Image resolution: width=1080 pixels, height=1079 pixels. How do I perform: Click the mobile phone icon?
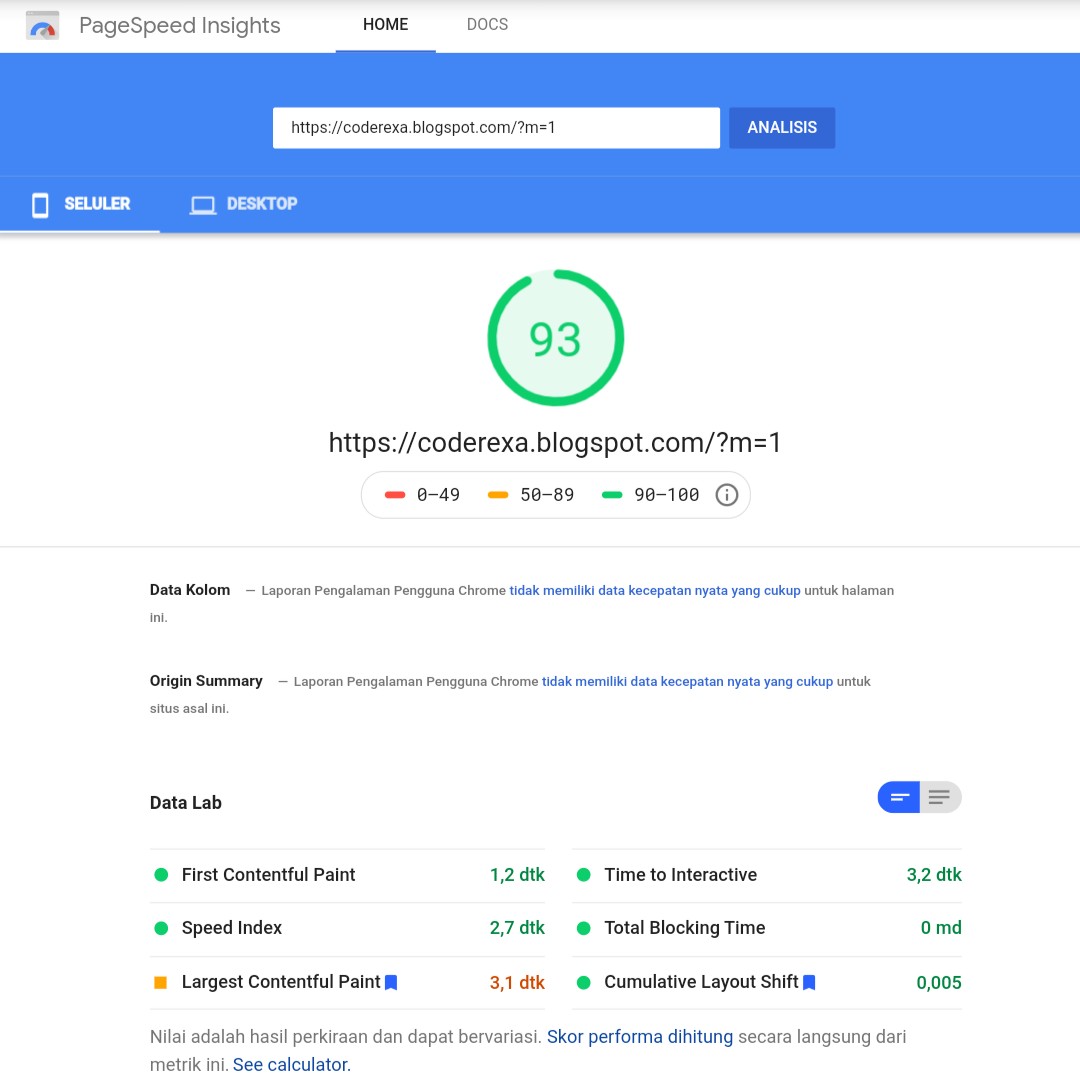[40, 205]
